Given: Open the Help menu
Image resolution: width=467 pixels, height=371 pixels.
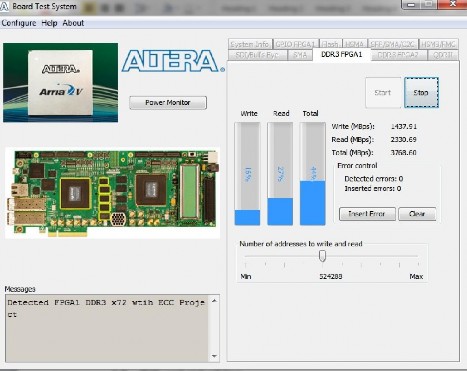Looking at the screenshot, I should coord(49,23).
